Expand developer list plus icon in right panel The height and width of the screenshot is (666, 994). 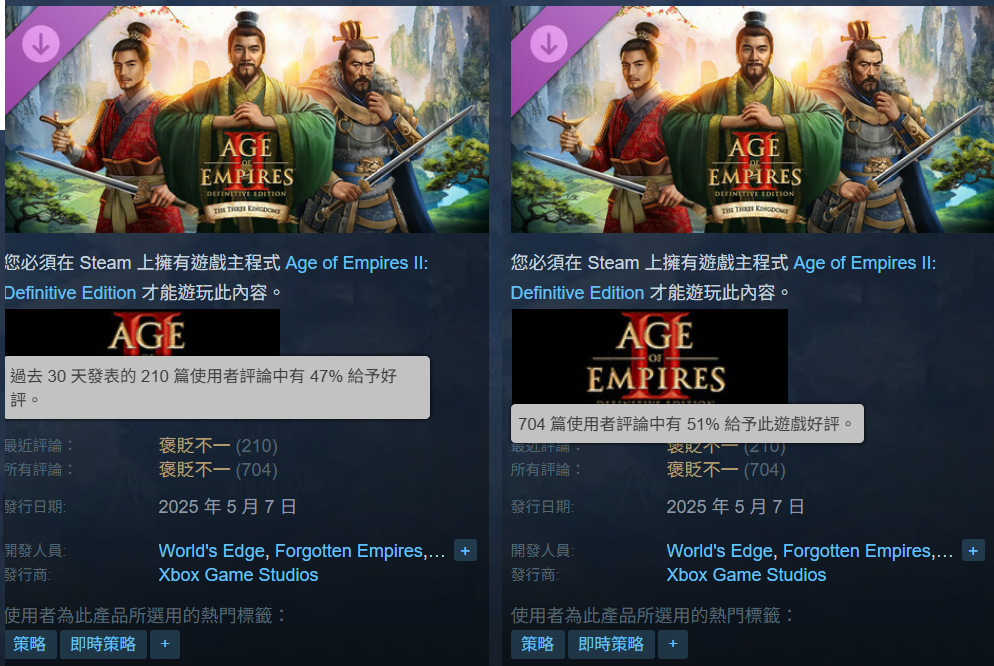pos(973,551)
